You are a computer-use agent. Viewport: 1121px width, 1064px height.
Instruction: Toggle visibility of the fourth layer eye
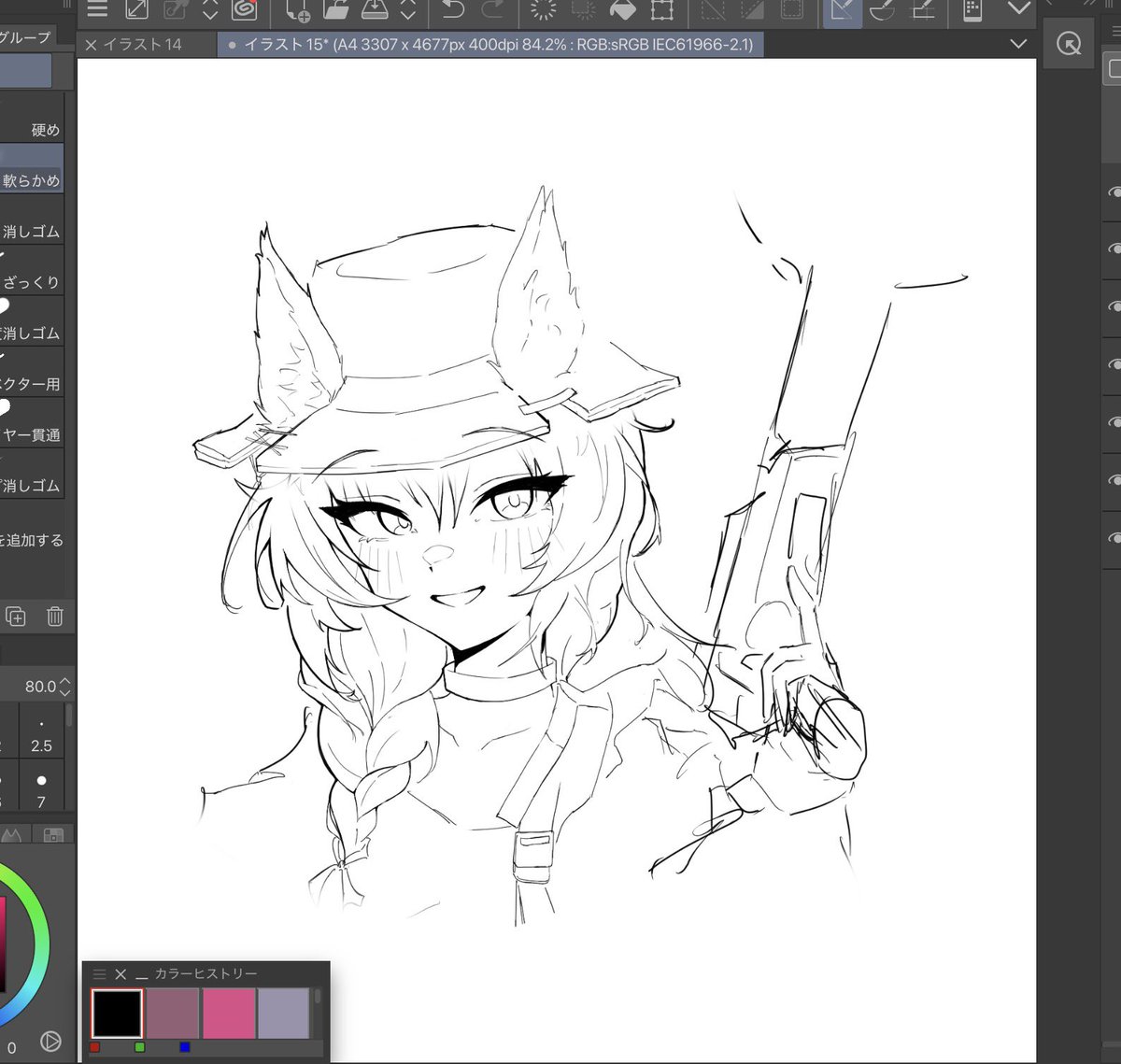point(1114,364)
